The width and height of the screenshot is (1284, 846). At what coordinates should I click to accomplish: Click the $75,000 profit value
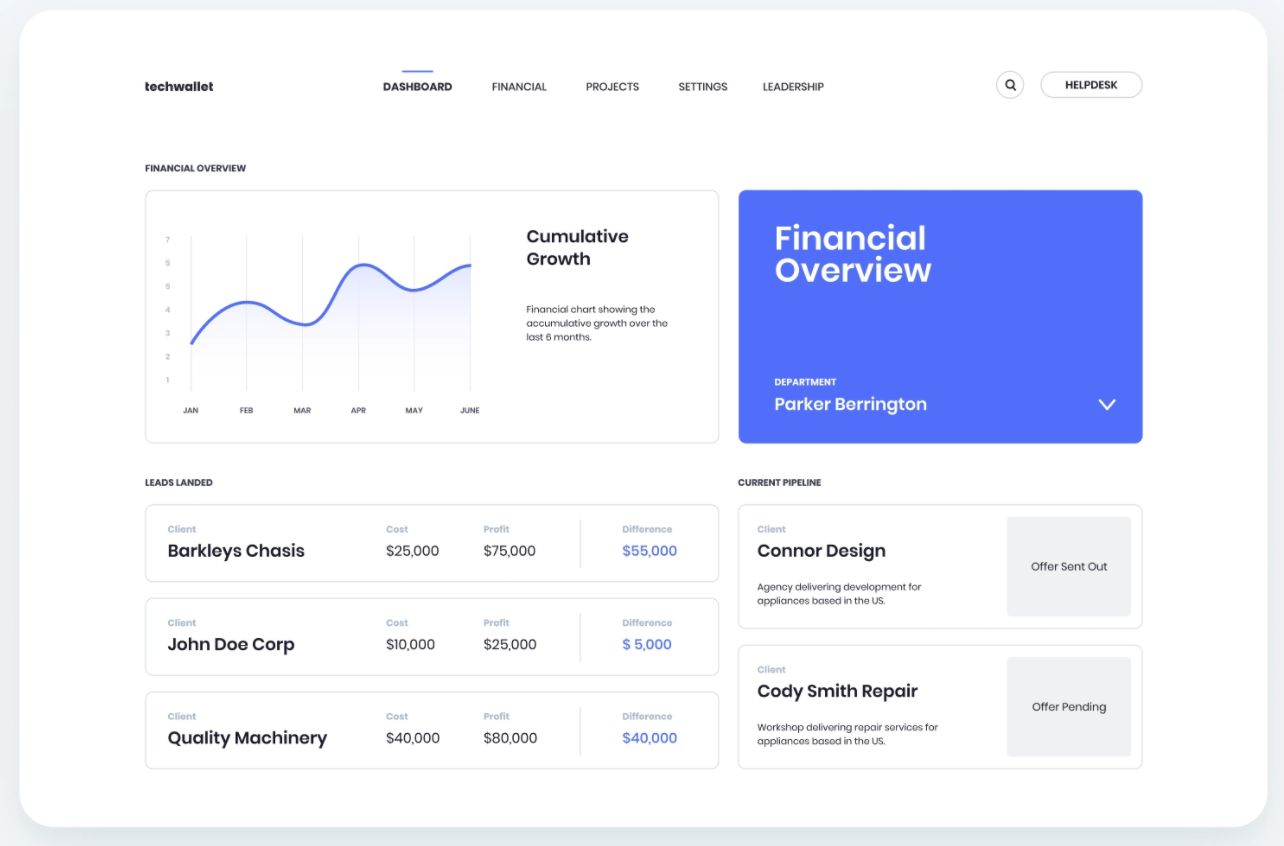pos(509,551)
